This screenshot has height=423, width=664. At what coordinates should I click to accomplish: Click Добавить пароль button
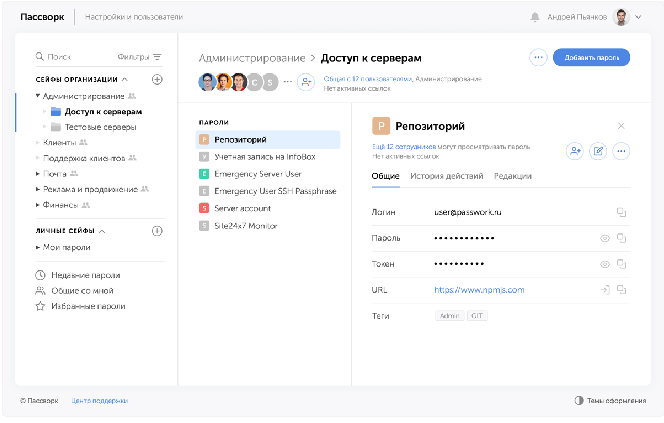click(591, 57)
